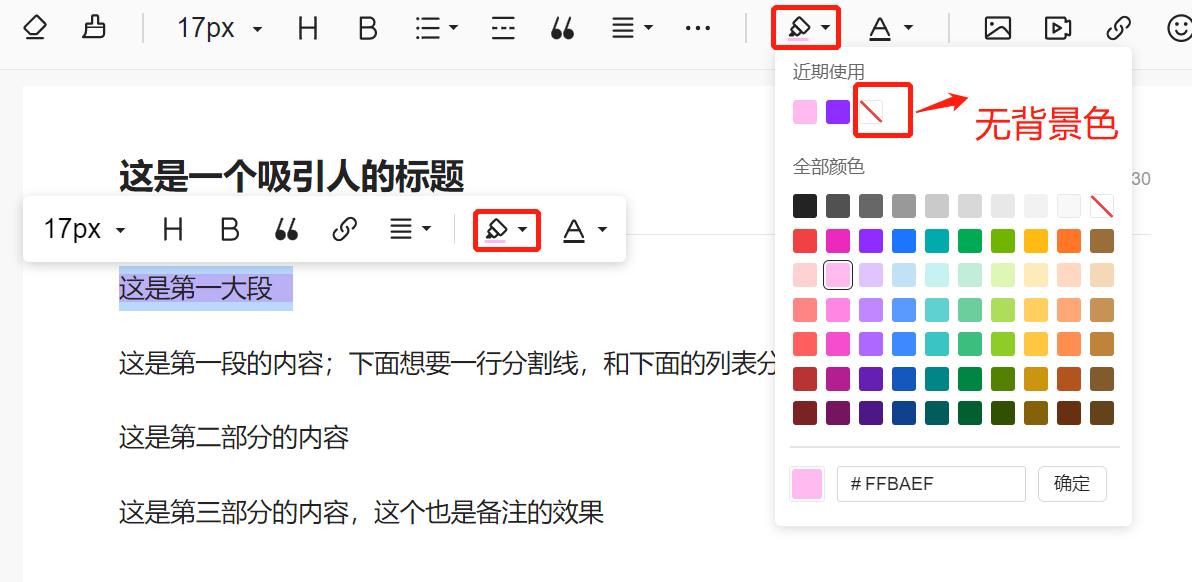Click the hyperlink icon in the floating toolbar
The height and width of the screenshot is (582, 1192).
click(x=347, y=229)
